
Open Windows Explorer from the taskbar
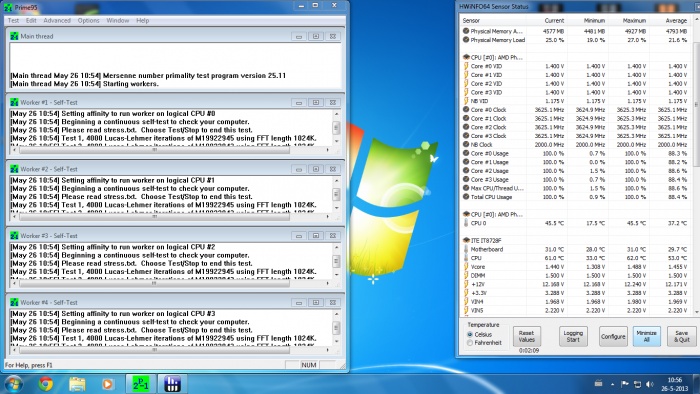click(x=77, y=384)
